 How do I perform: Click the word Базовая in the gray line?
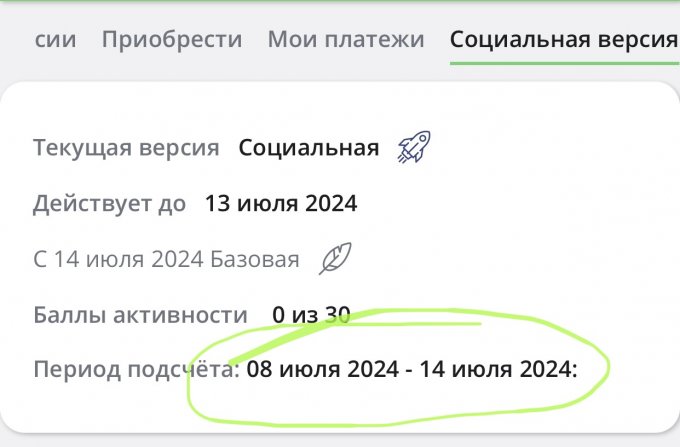[255, 260]
